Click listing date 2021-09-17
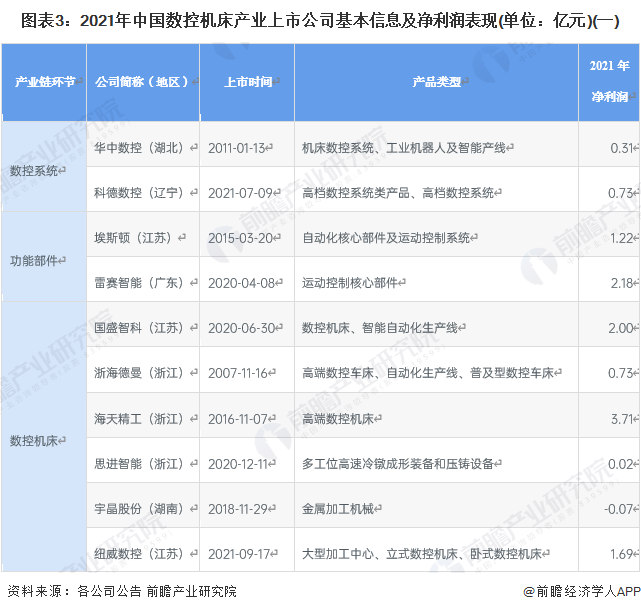 click(x=239, y=554)
